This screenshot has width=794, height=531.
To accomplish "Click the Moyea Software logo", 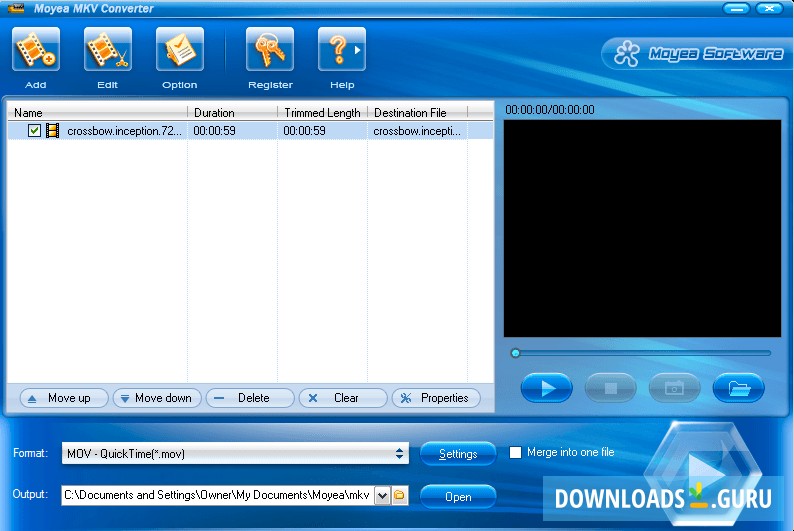I will [697, 53].
